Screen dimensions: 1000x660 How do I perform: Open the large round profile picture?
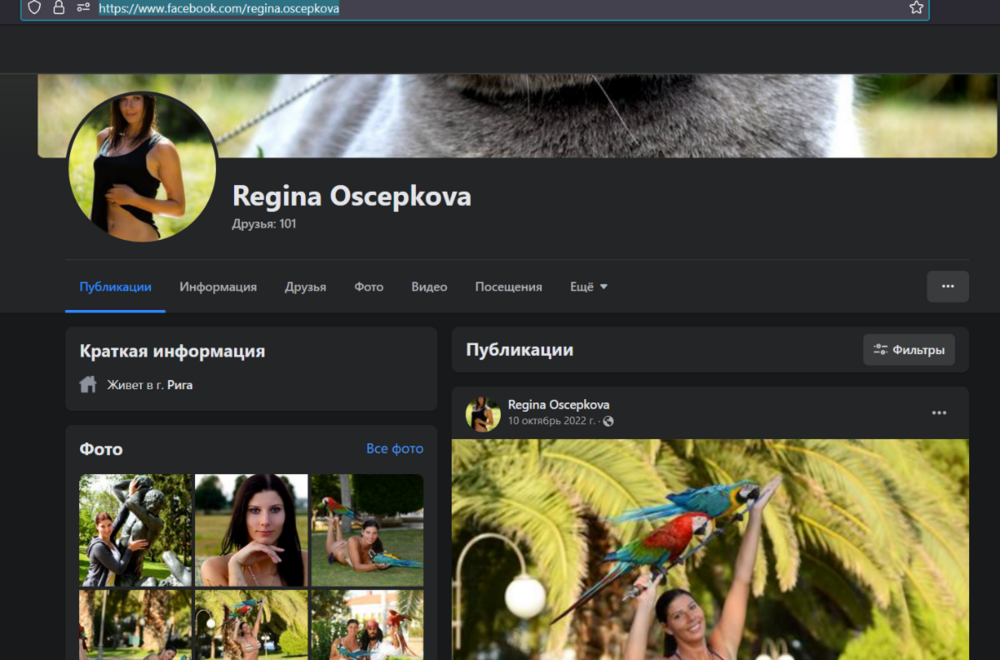tap(142, 167)
